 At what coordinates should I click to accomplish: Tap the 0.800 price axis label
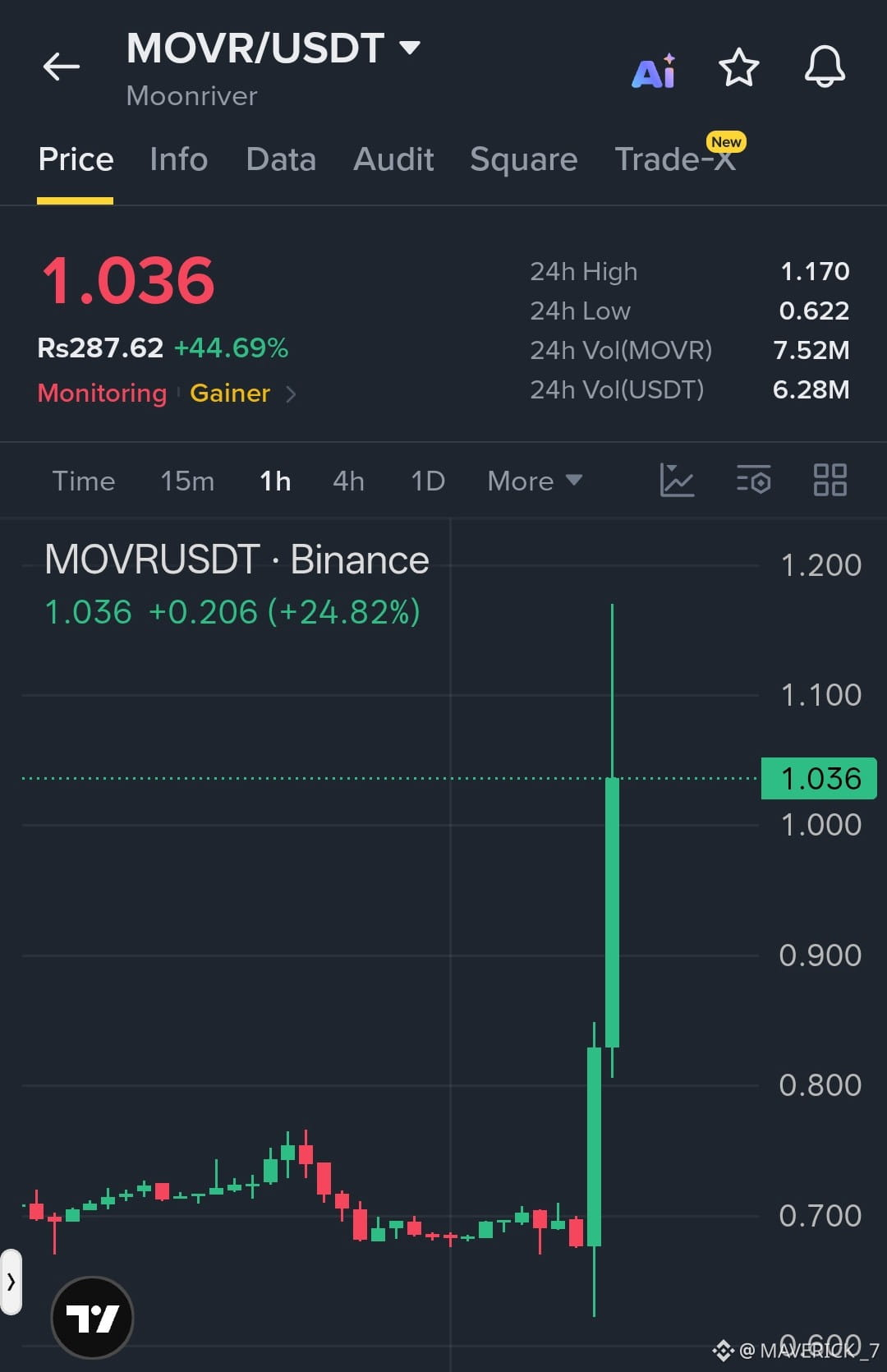[820, 1085]
